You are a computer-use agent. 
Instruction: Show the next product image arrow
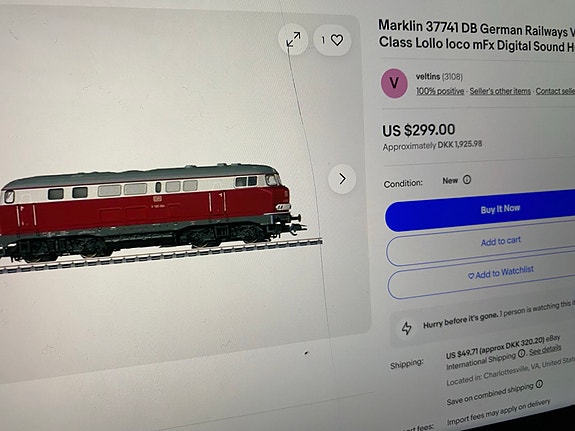pyautogui.click(x=342, y=179)
